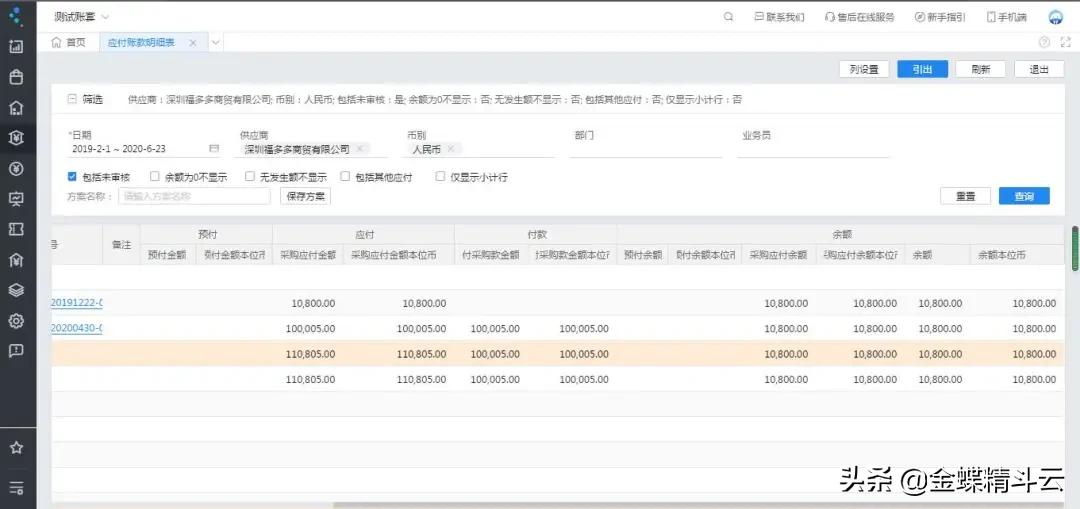Check the 包括其他应付 checkbox
This screenshot has width=1080, height=509.
pyautogui.click(x=345, y=176)
